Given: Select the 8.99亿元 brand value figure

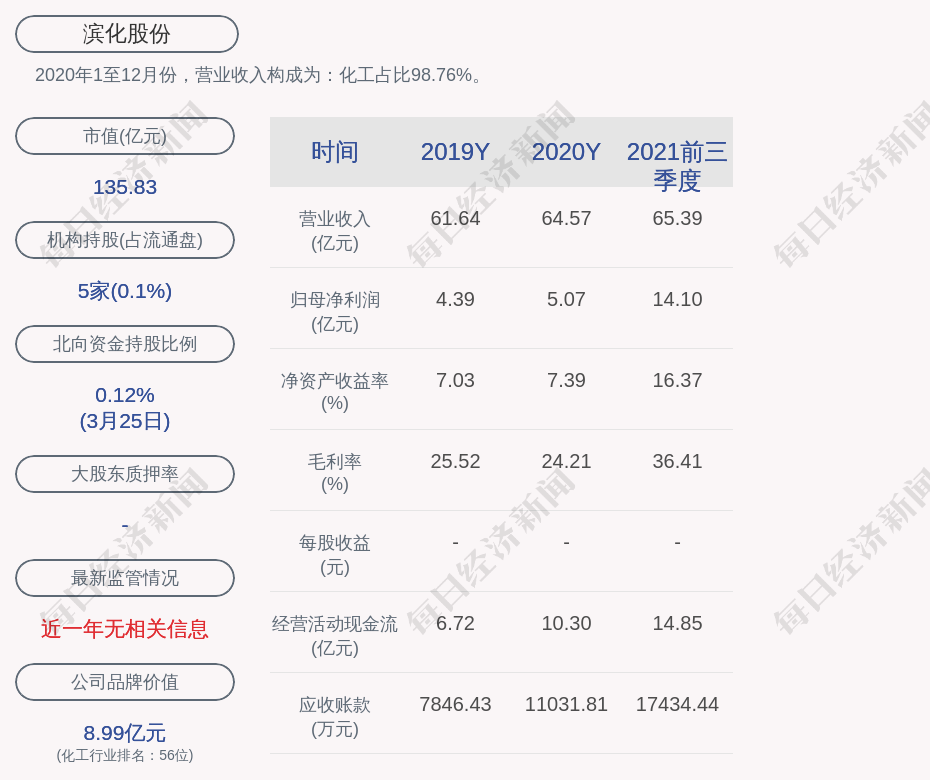Looking at the screenshot, I should click(x=125, y=733).
